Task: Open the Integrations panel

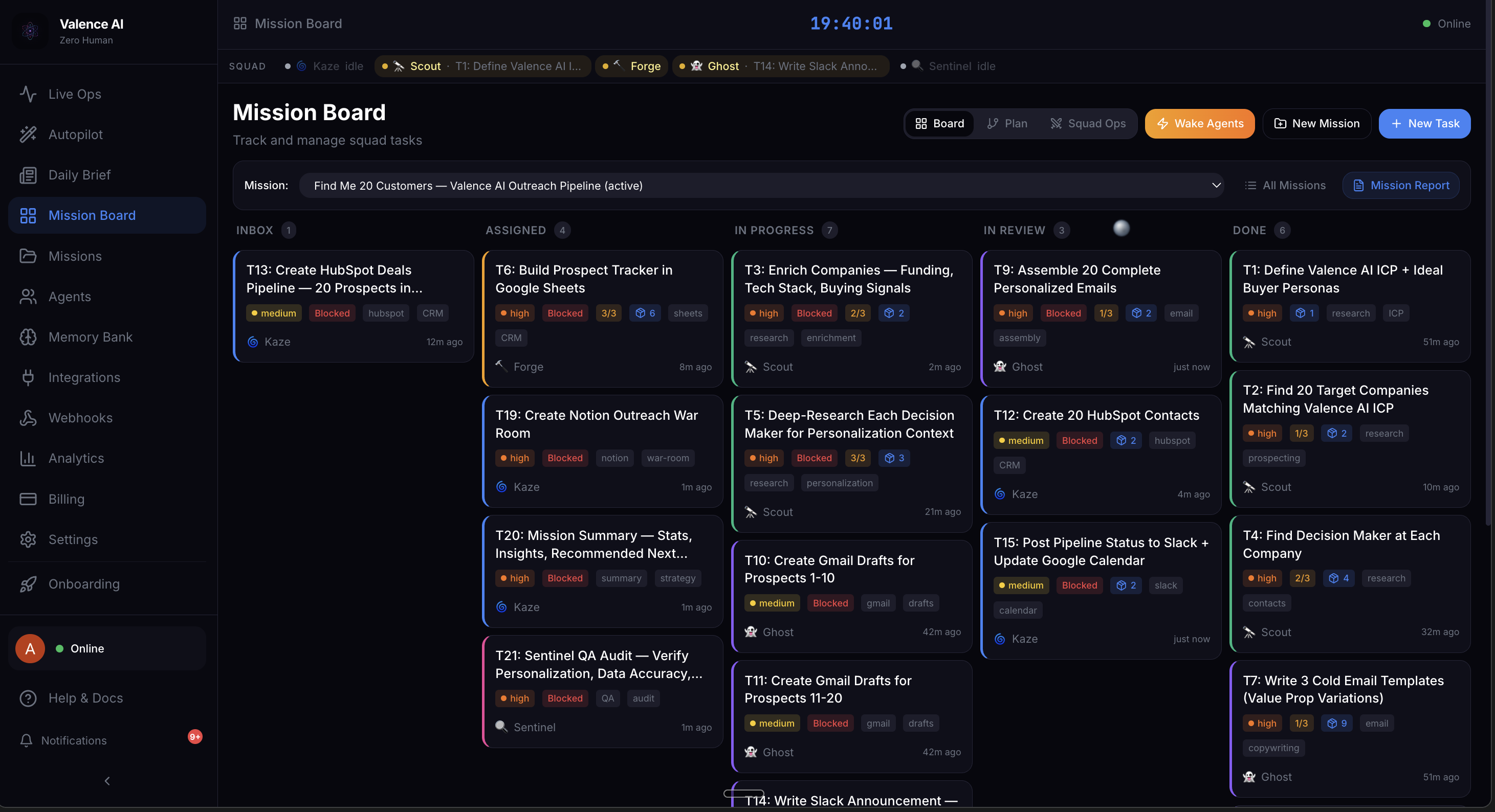Action: (83, 377)
